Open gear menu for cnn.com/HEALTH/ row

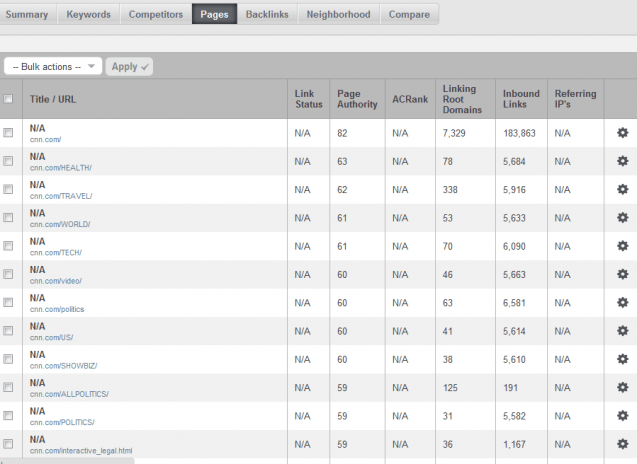(x=622, y=161)
